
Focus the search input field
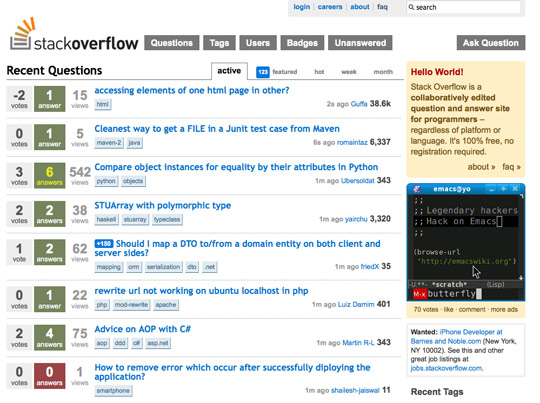point(463,7)
